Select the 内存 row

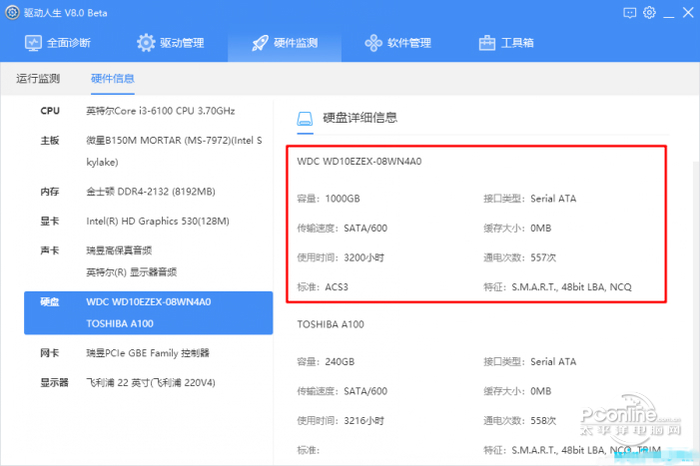click(148, 191)
